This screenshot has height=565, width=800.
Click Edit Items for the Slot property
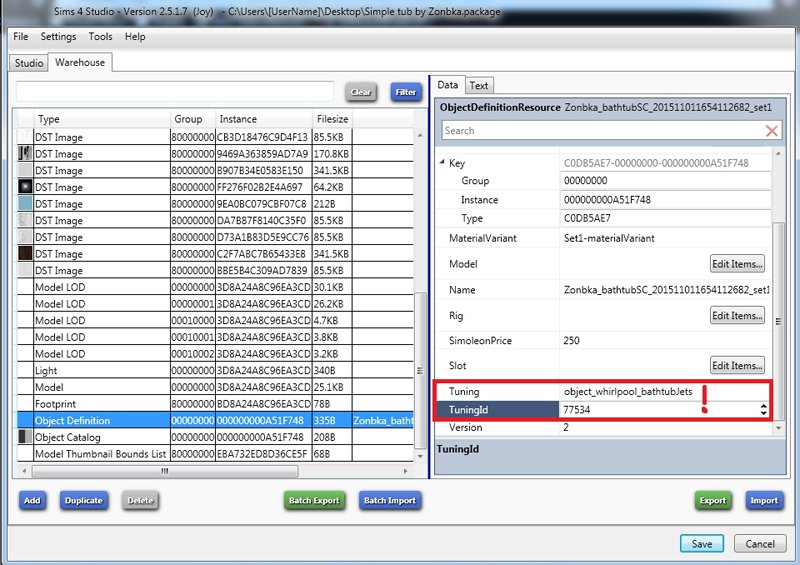tap(737, 366)
